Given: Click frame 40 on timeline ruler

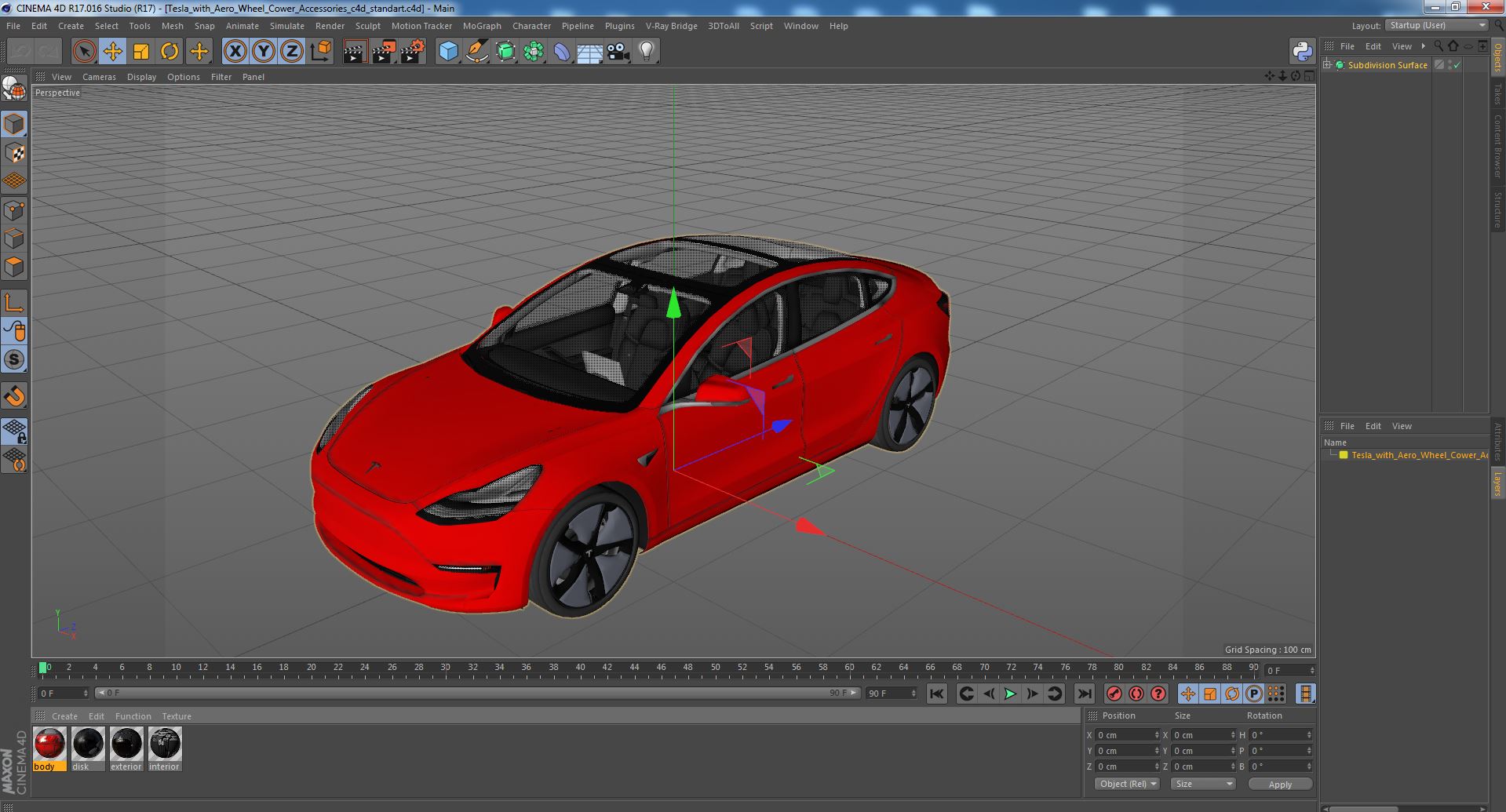Looking at the screenshot, I should pos(580,668).
